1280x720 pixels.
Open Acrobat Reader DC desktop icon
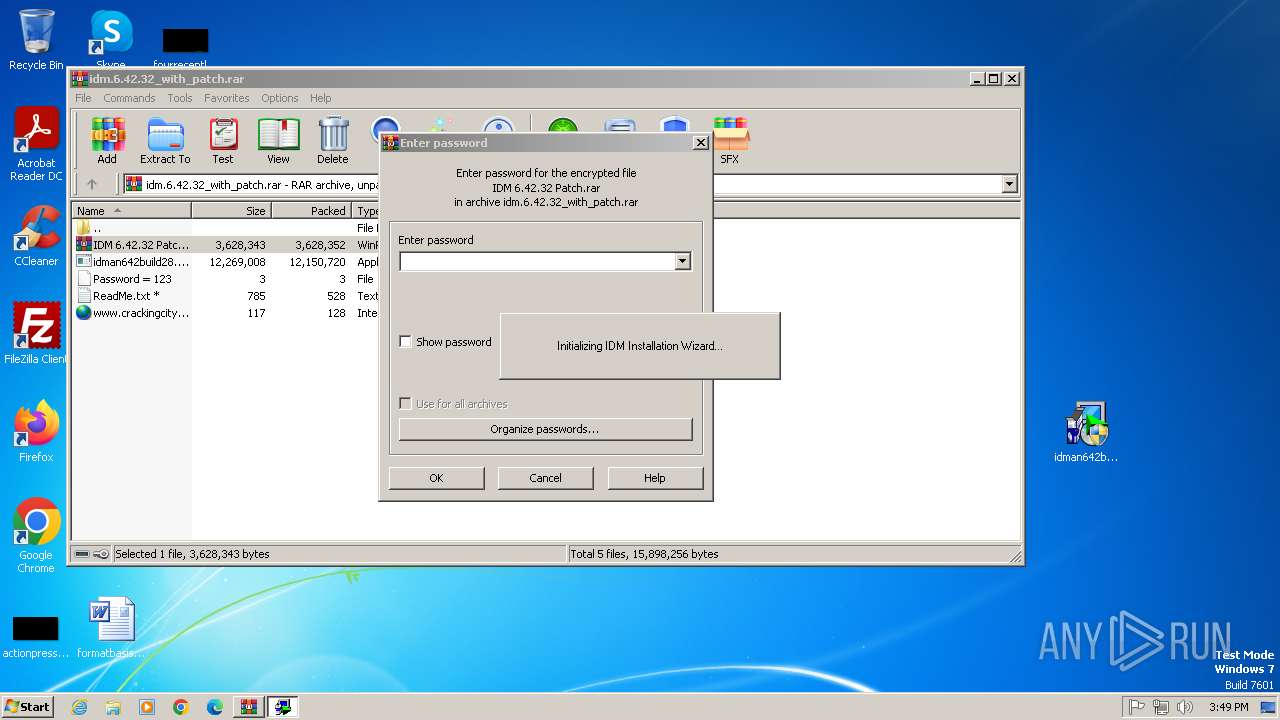click(36, 145)
